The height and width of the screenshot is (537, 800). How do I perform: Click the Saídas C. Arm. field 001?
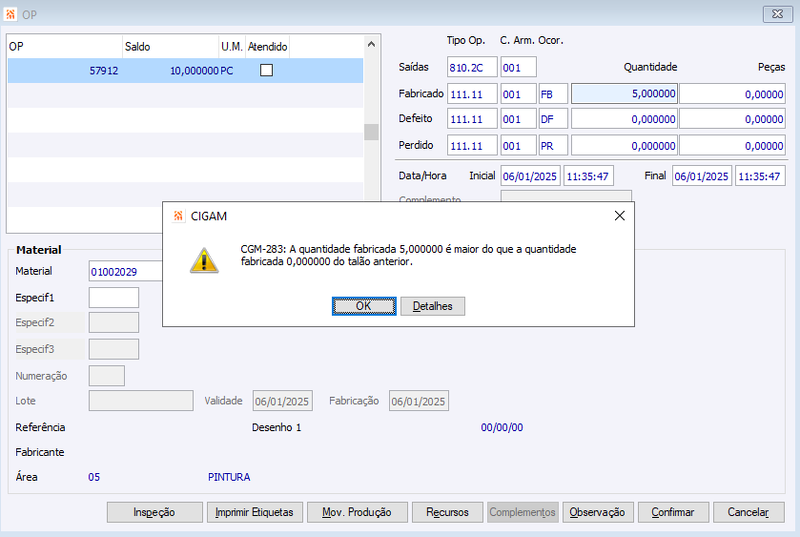pos(518,67)
